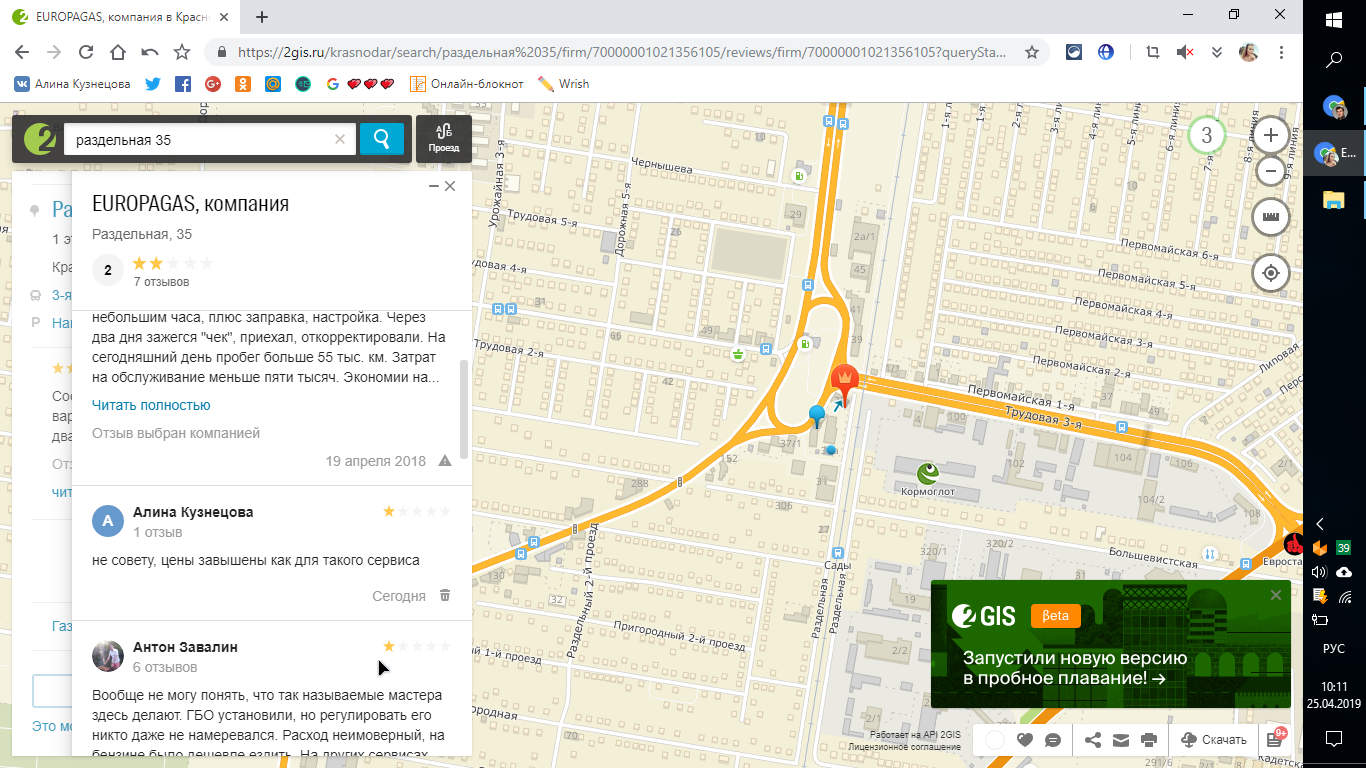Click the round white toggle in bottom toolbar

coord(995,740)
